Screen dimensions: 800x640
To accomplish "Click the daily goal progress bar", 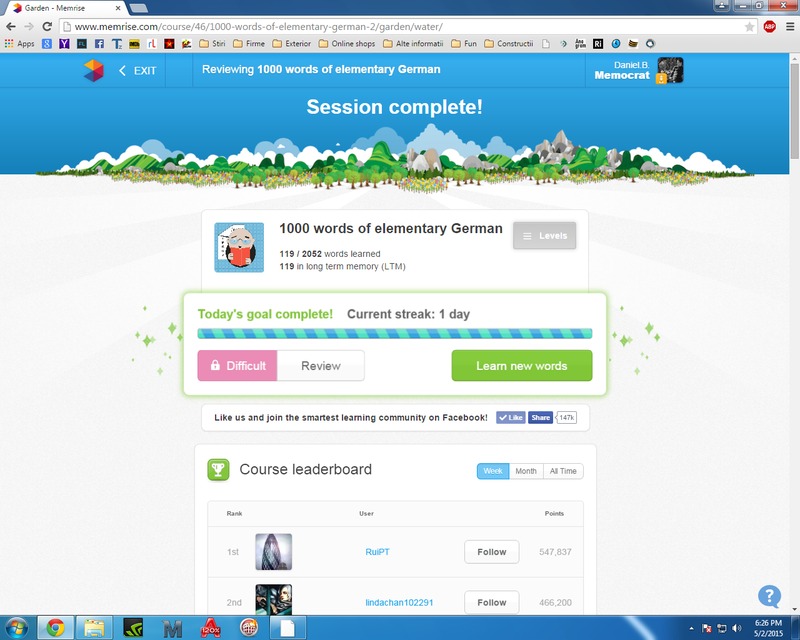I will pos(394,334).
